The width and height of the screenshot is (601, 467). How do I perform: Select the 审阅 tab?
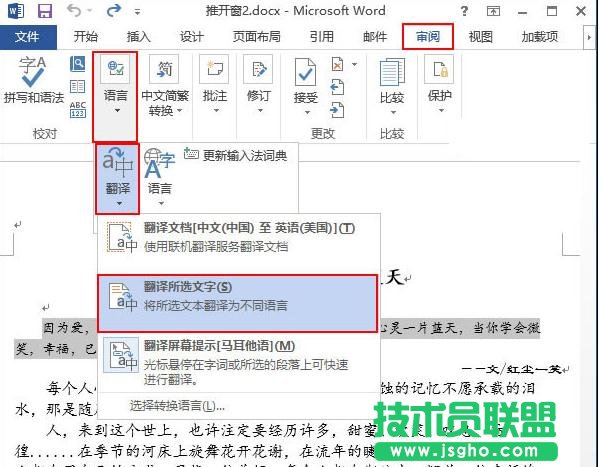tap(428, 37)
